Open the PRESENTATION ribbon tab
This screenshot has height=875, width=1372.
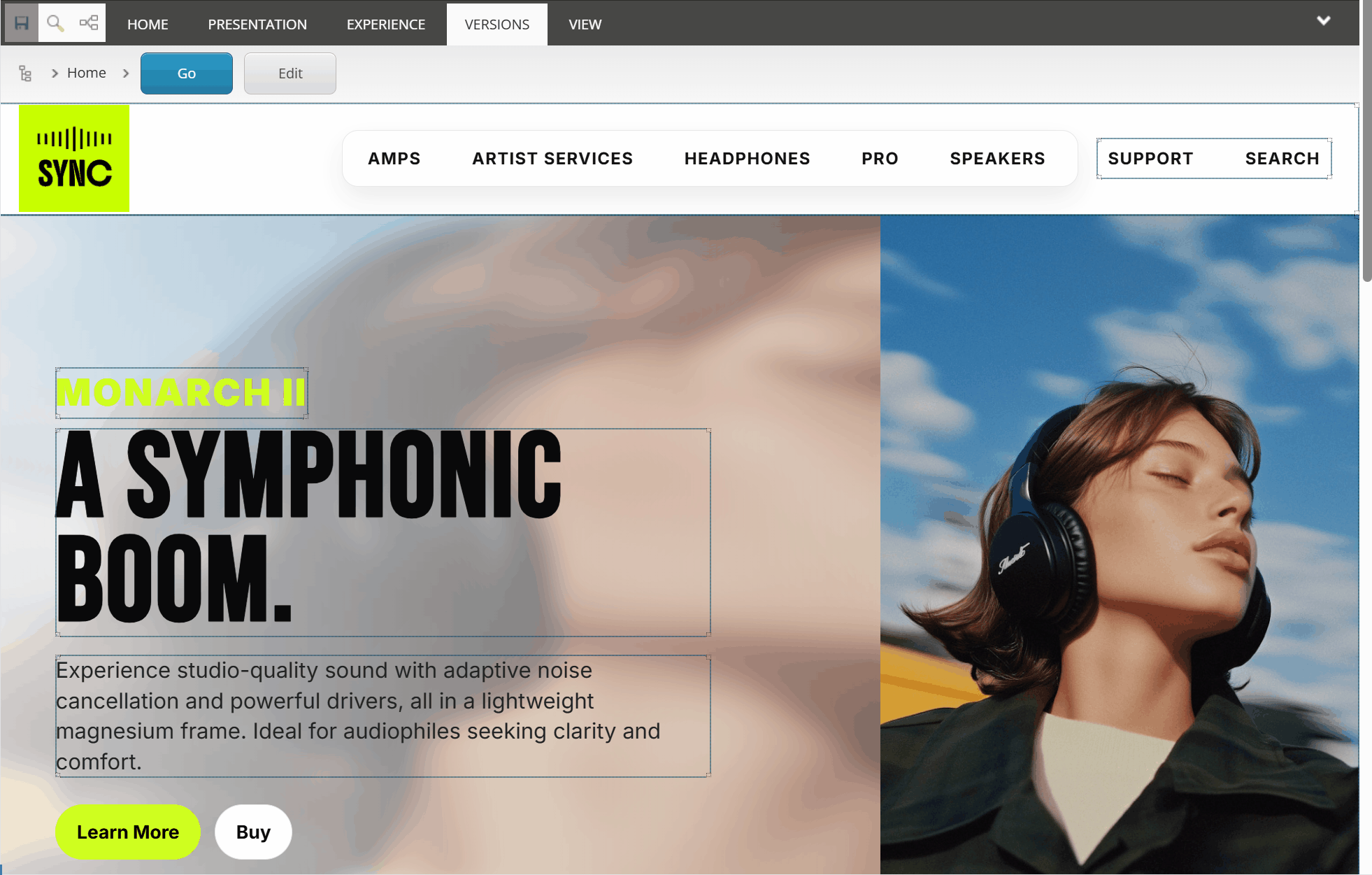tap(257, 24)
